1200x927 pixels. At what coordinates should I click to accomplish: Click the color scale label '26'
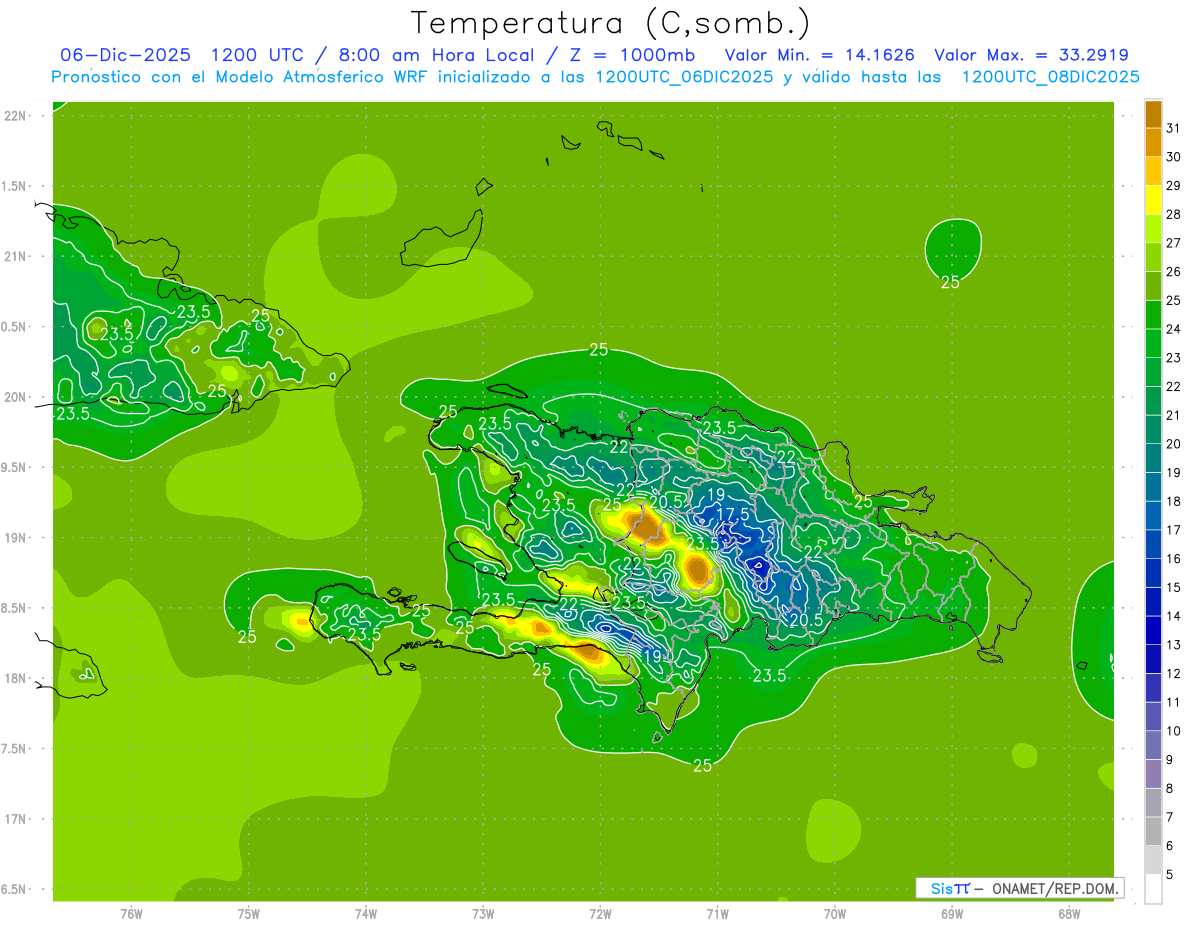coord(1173,271)
